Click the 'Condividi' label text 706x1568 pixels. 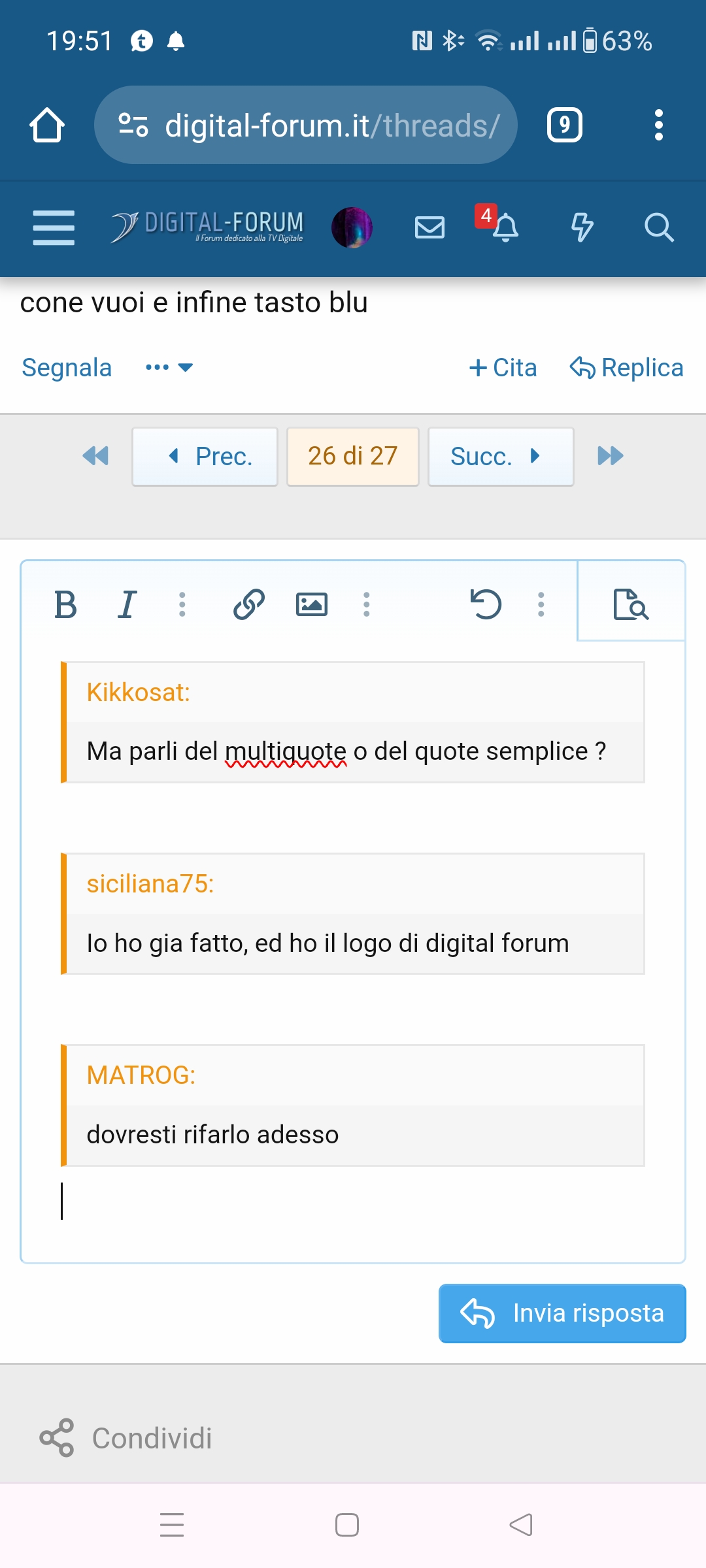pyautogui.click(x=152, y=1438)
